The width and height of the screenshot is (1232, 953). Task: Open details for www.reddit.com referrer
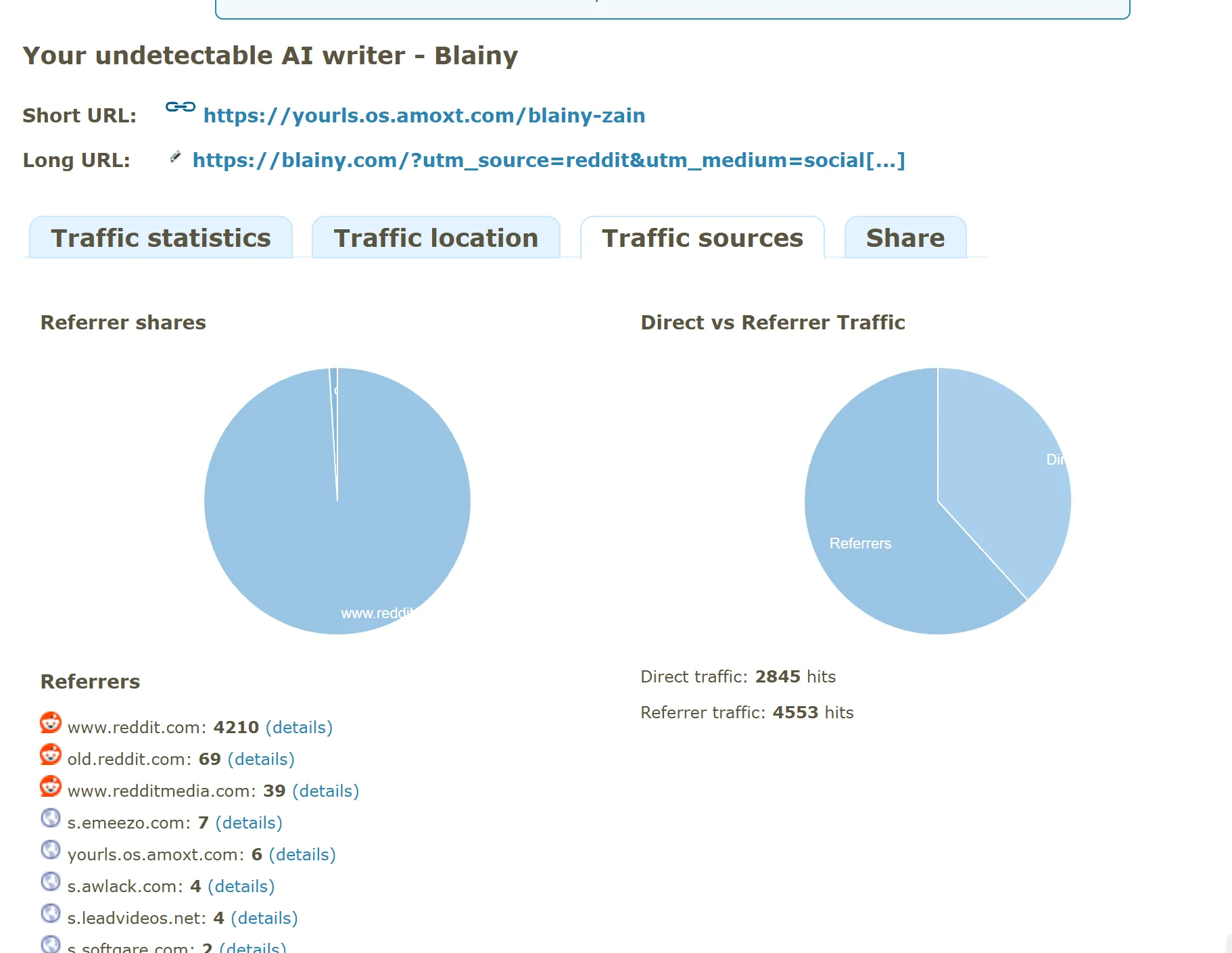(299, 727)
